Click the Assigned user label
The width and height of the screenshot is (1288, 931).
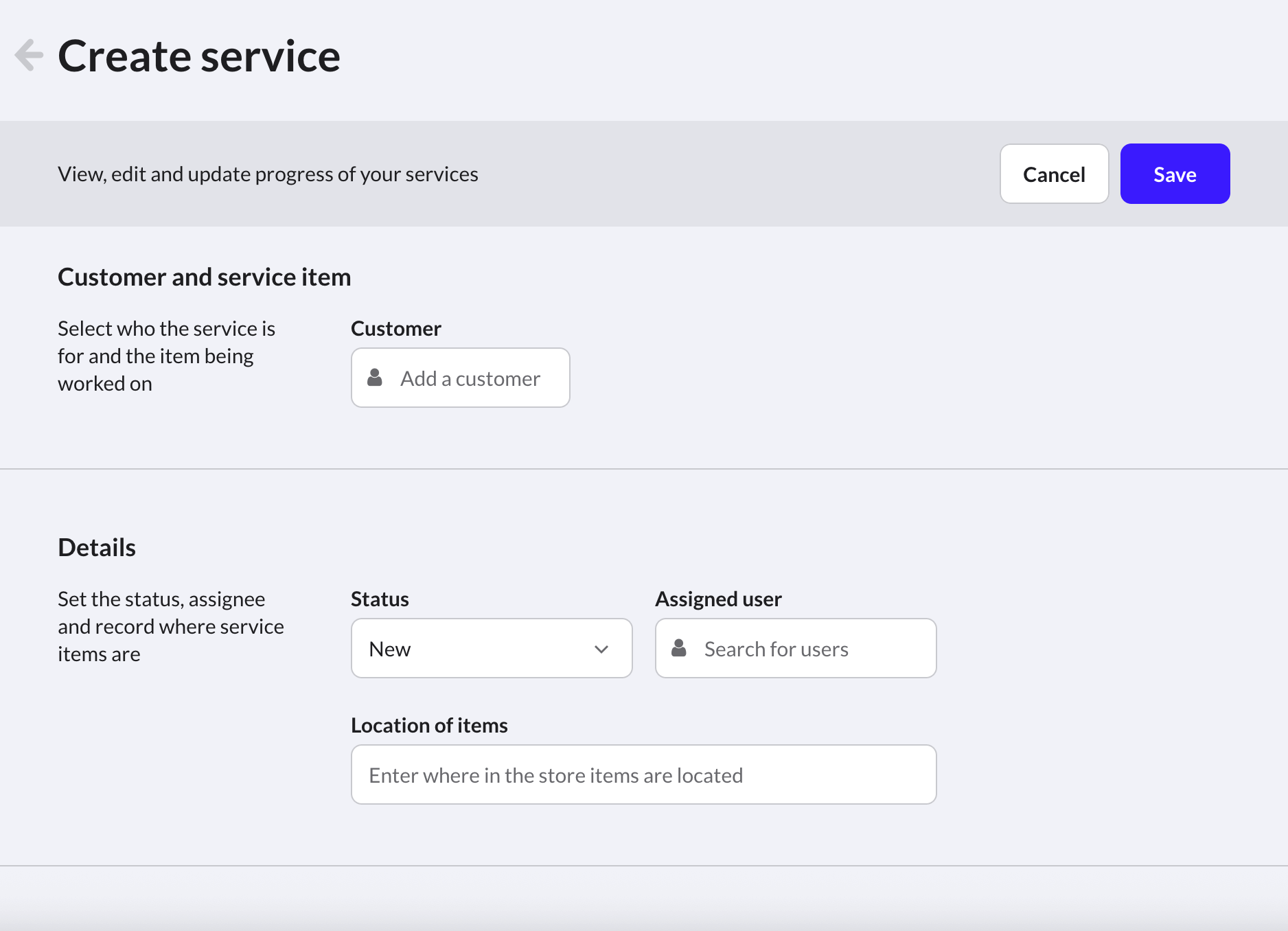pyautogui.click(x=718, y=599)
